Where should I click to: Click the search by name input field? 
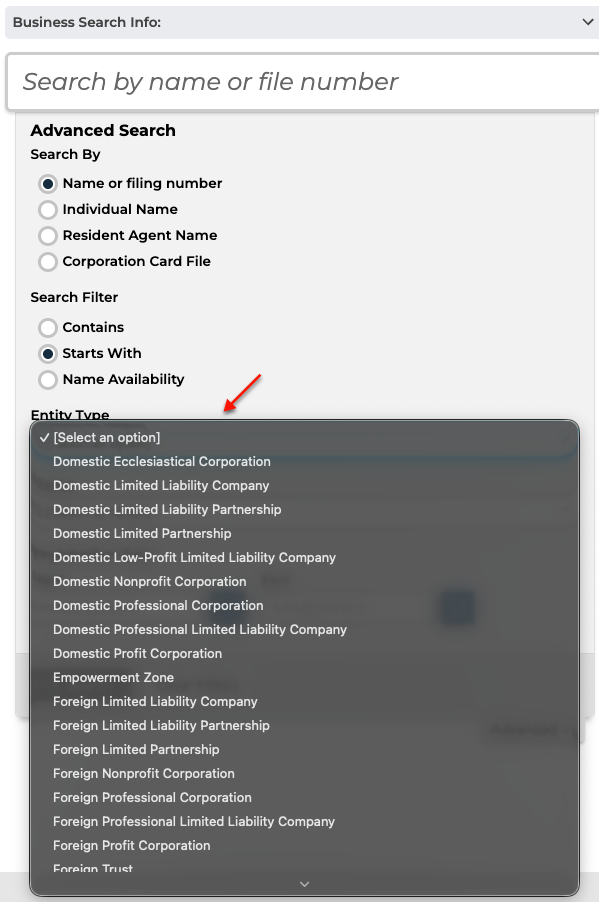[303, 82]
